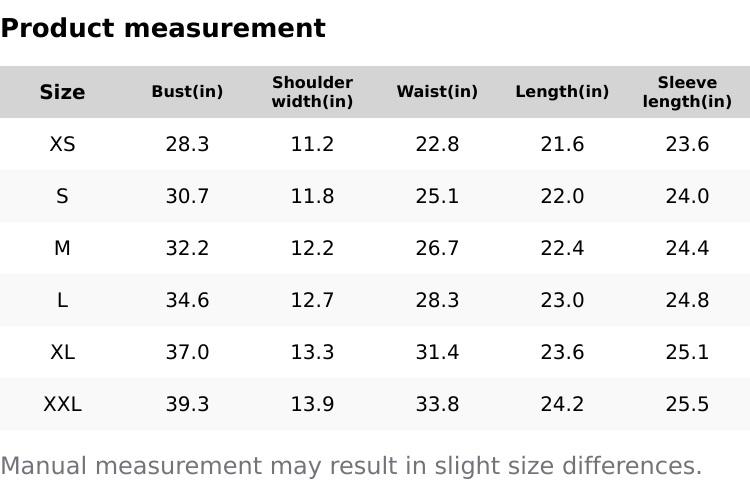The width and height of the screenshot is (750, 502).
Task: Select the XL size row label
Action: 62,352
